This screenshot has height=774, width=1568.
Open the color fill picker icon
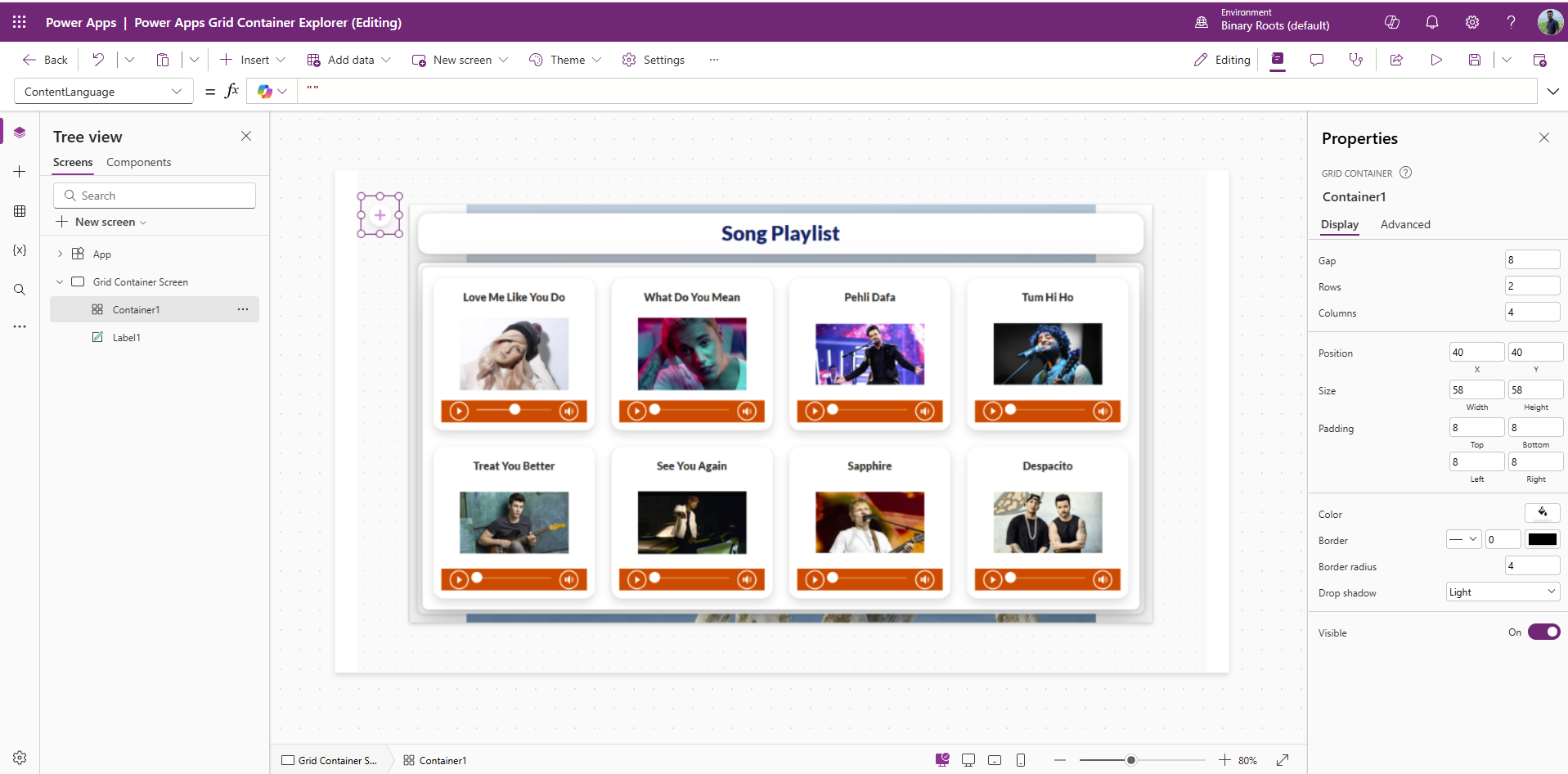[1543, 513]
